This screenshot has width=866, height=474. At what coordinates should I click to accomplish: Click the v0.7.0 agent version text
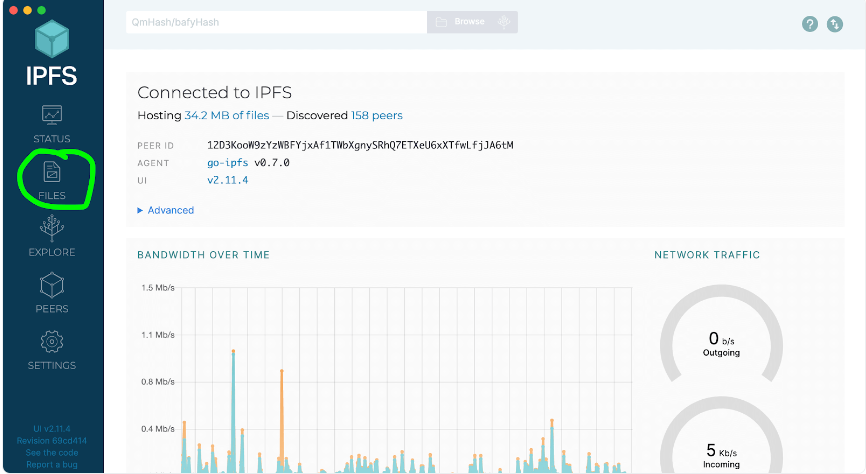[x=272, y=162]
